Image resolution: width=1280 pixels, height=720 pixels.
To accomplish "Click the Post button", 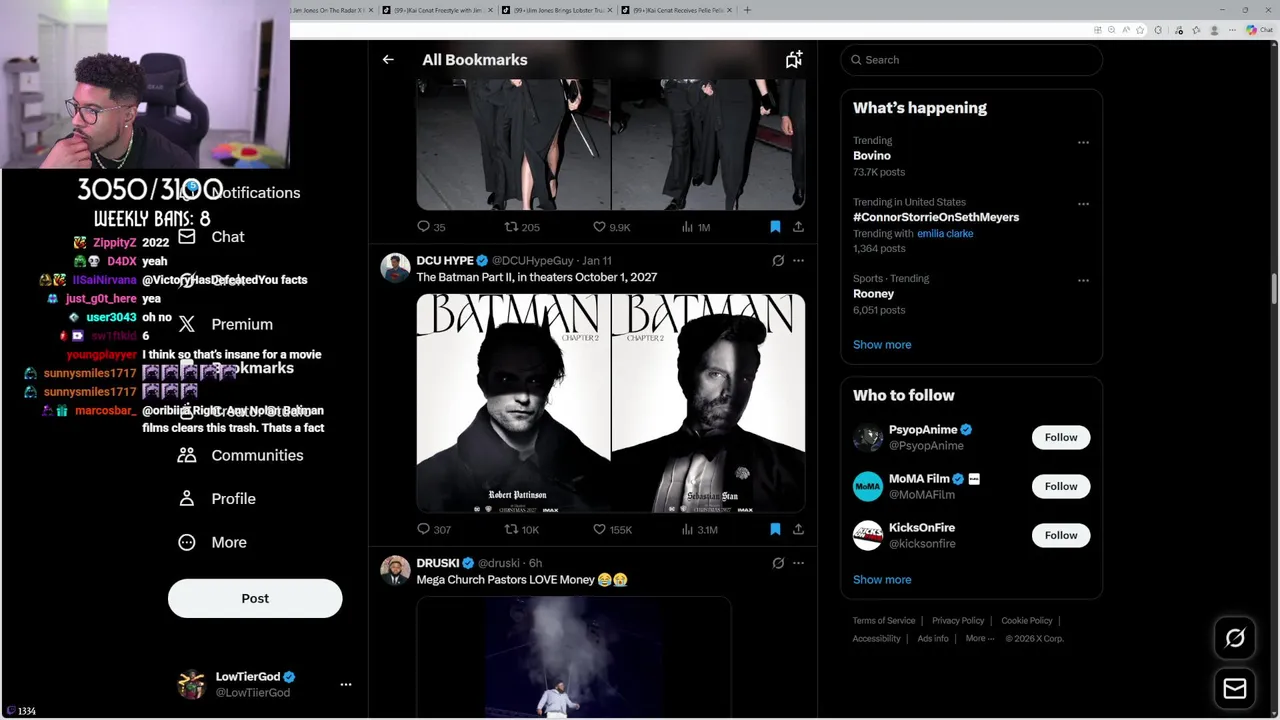I will 255,598.
